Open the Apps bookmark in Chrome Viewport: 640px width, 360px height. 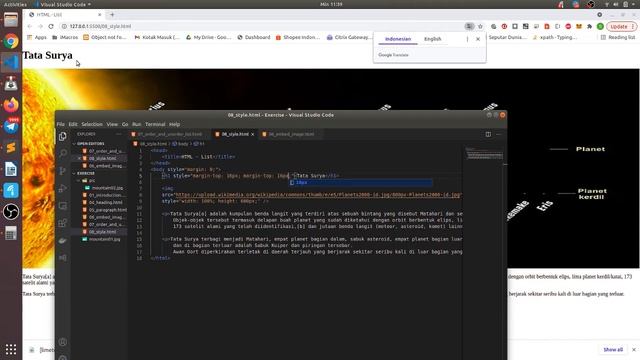coord(37,37)
